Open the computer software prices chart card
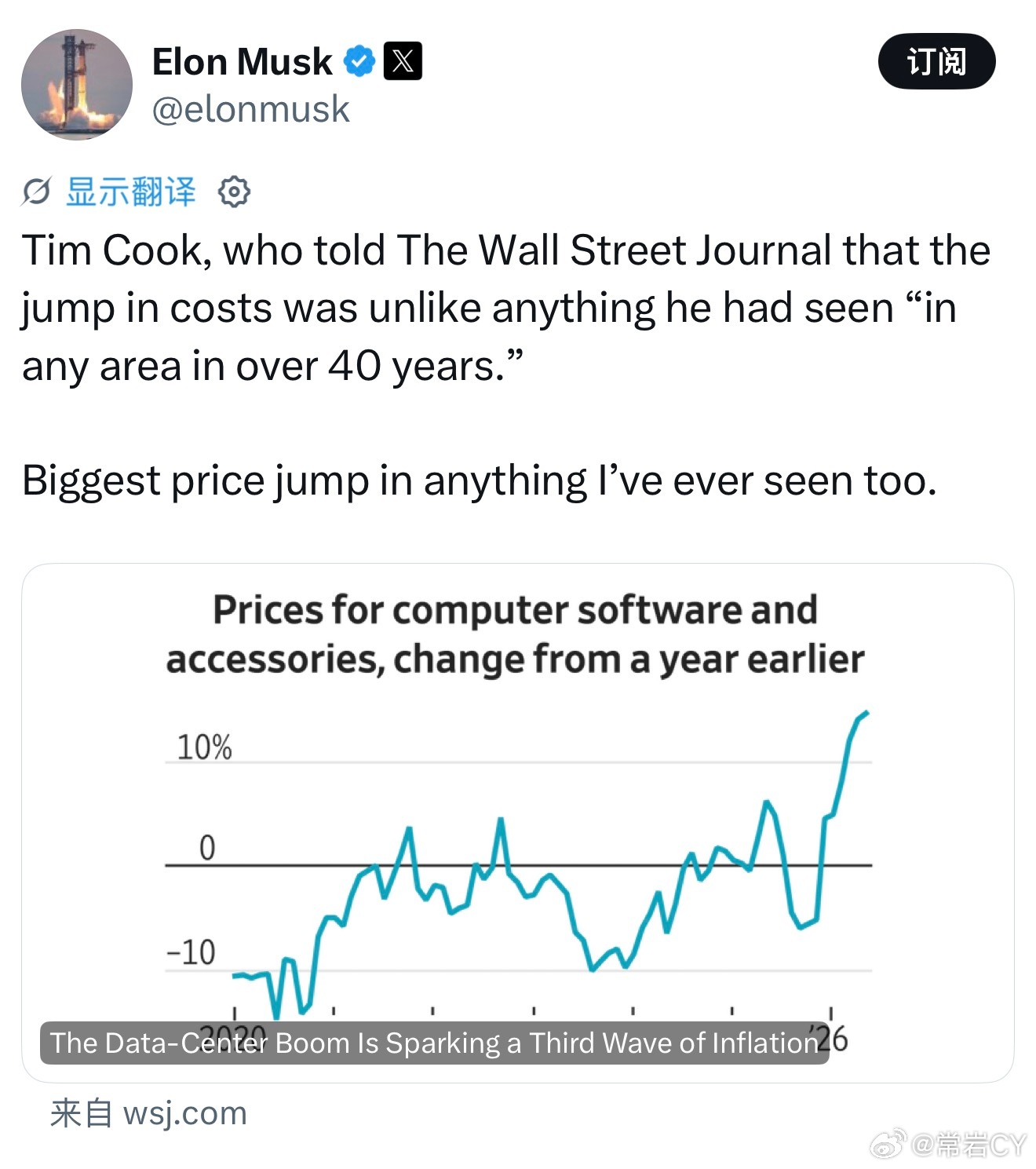 (x=518, y=823)
